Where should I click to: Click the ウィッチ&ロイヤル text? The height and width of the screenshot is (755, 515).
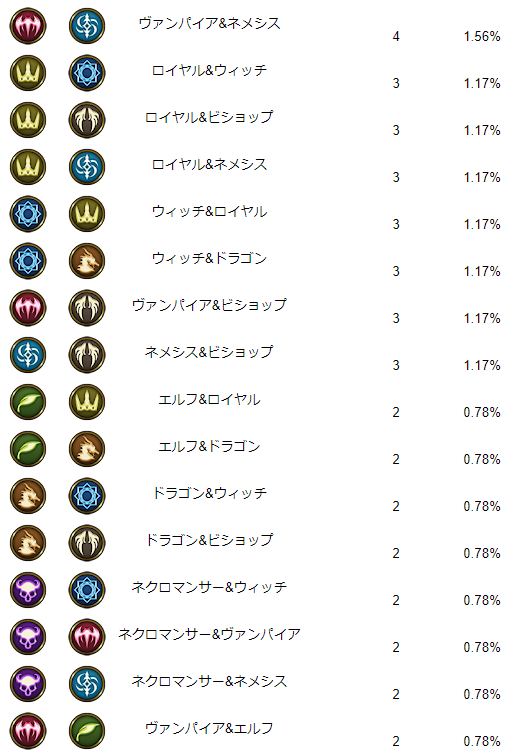click(209, 211)
